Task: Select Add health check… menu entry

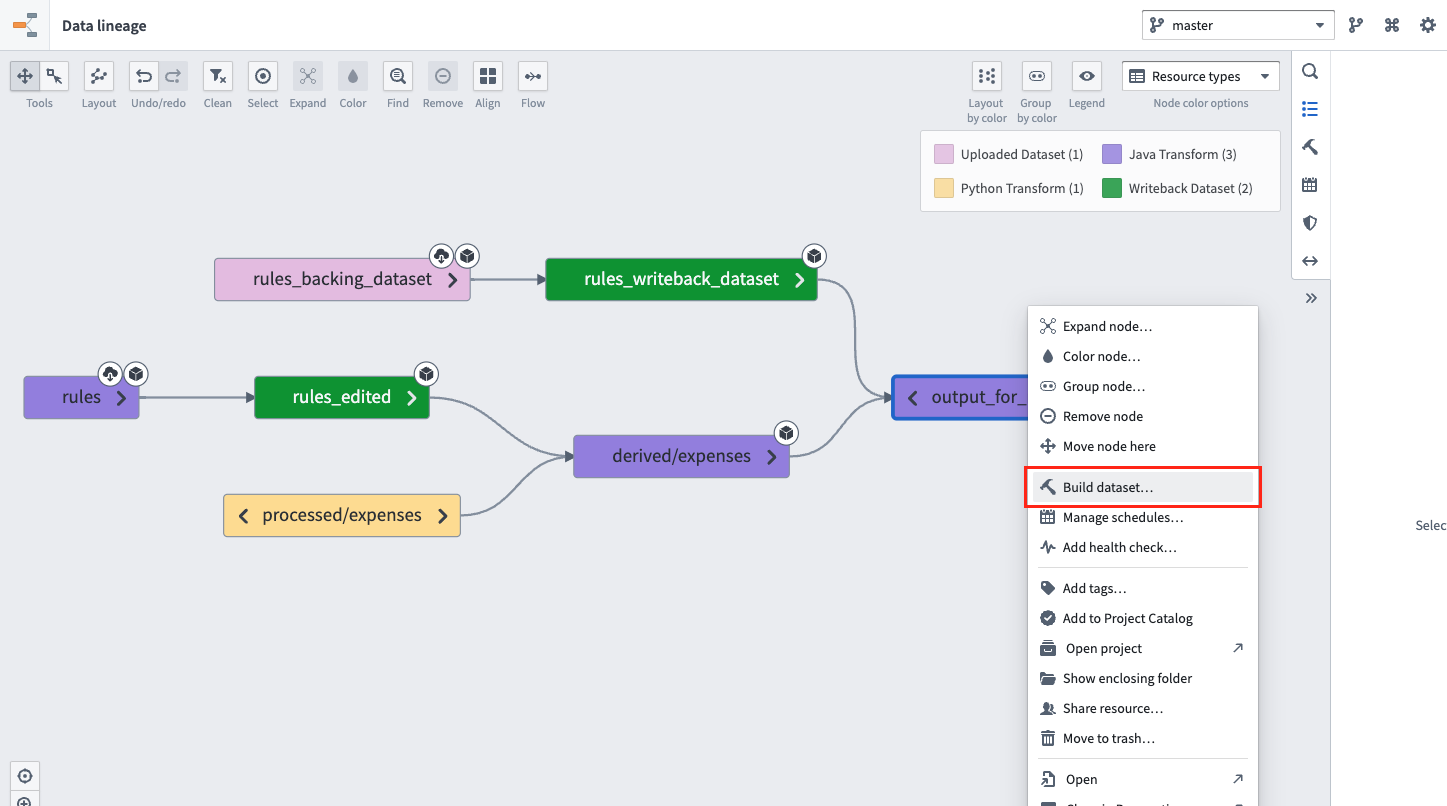Action: click(1143, 547)
